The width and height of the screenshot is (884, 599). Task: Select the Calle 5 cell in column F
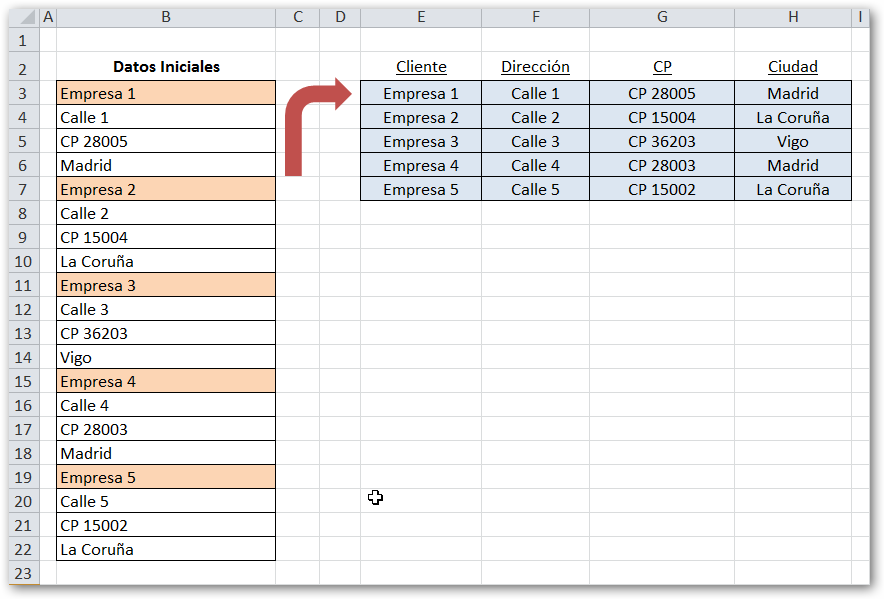[x=535, y=189]
